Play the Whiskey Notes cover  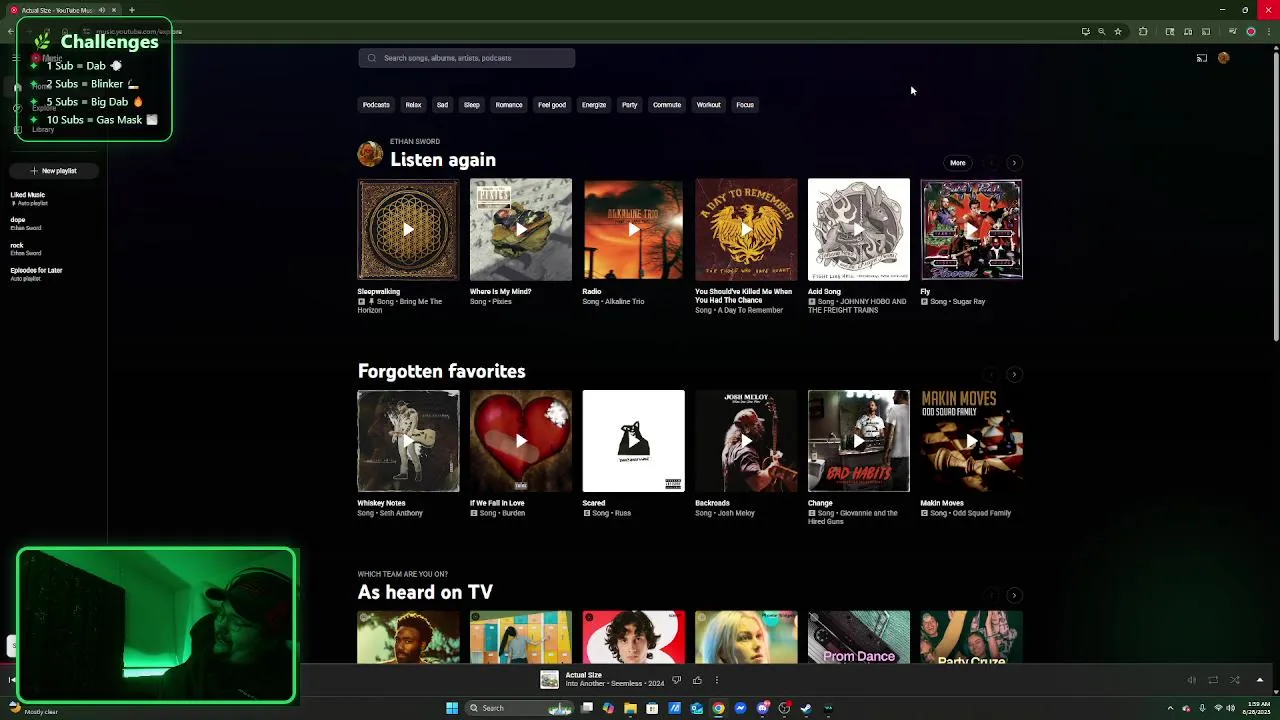tap(408, 441)
